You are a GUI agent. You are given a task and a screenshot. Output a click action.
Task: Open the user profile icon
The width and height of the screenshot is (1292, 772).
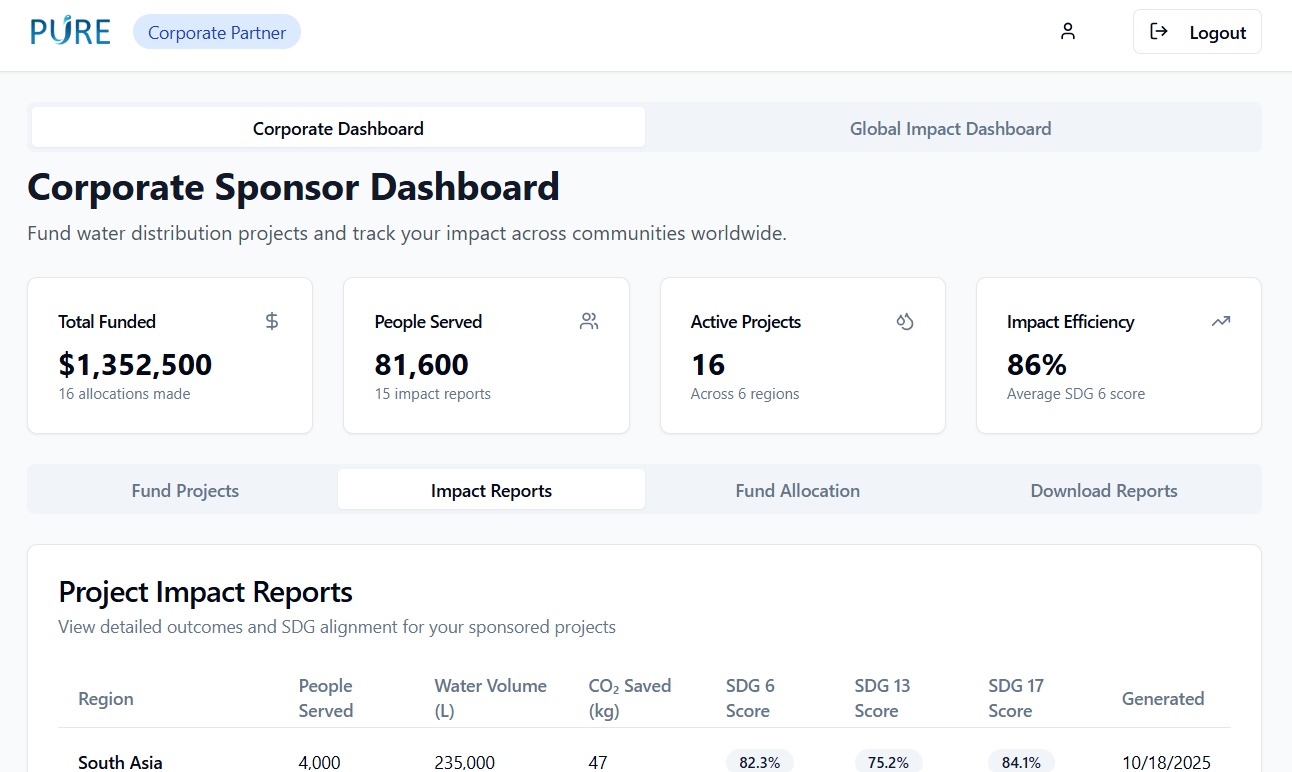click(x=1068, y=32)
